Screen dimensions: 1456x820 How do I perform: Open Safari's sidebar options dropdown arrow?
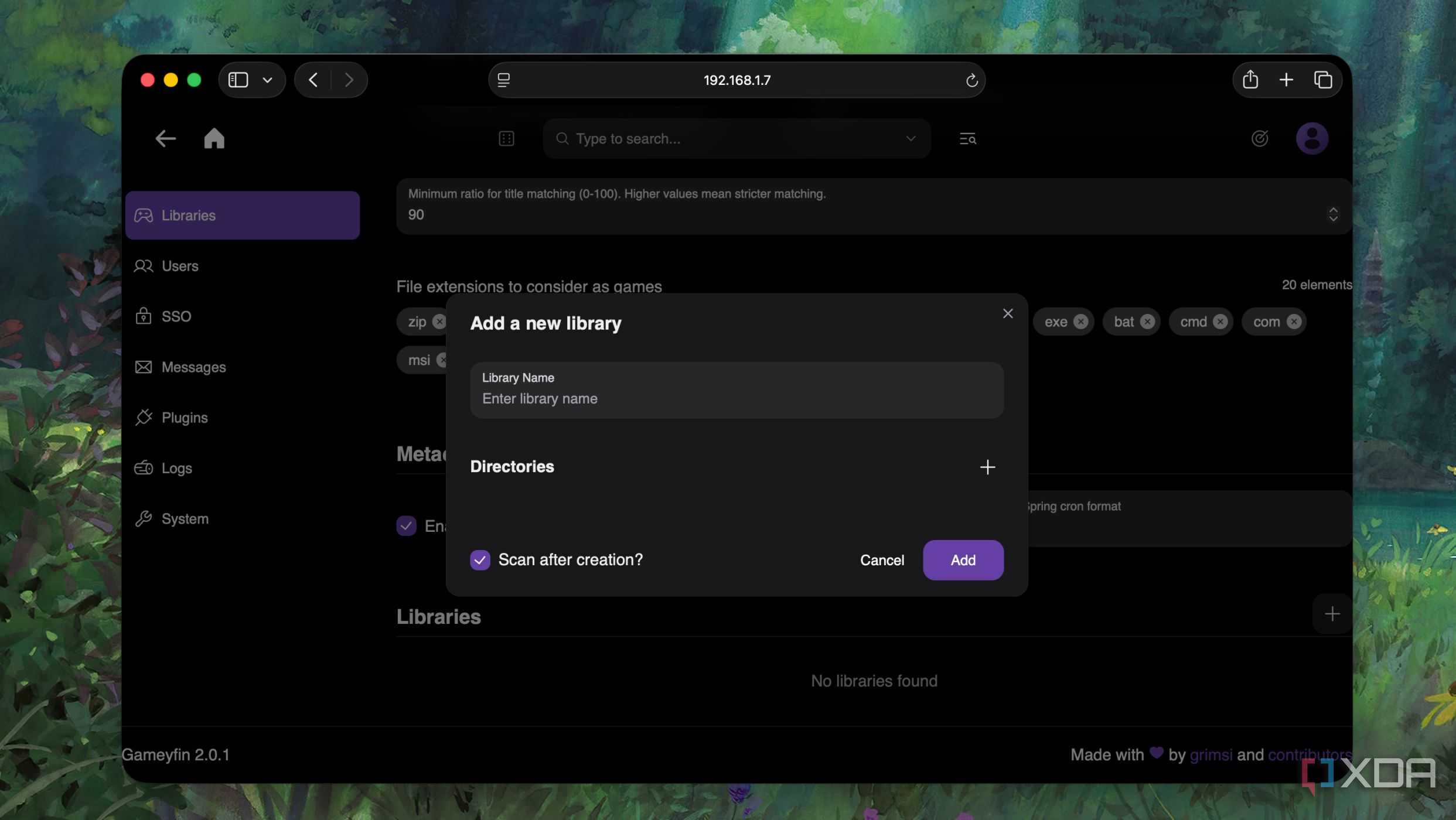[267, 80]
